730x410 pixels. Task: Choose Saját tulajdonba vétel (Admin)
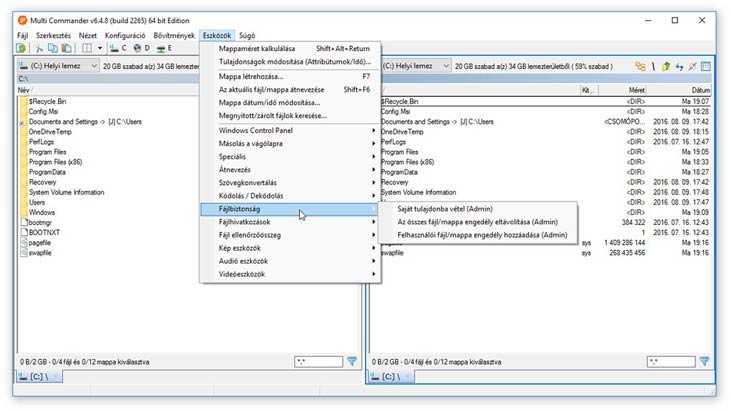click(478, 209)
